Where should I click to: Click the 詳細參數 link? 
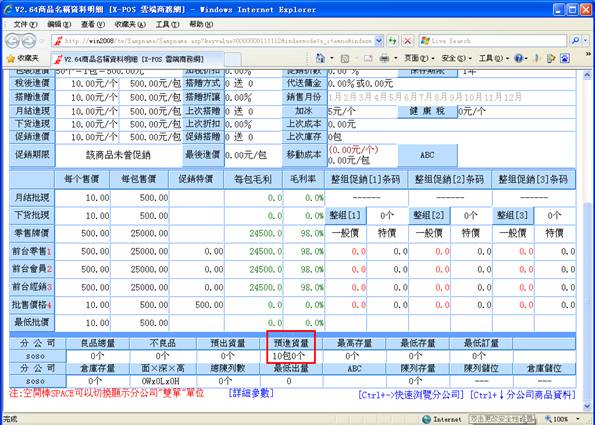(x=251, y=394)
